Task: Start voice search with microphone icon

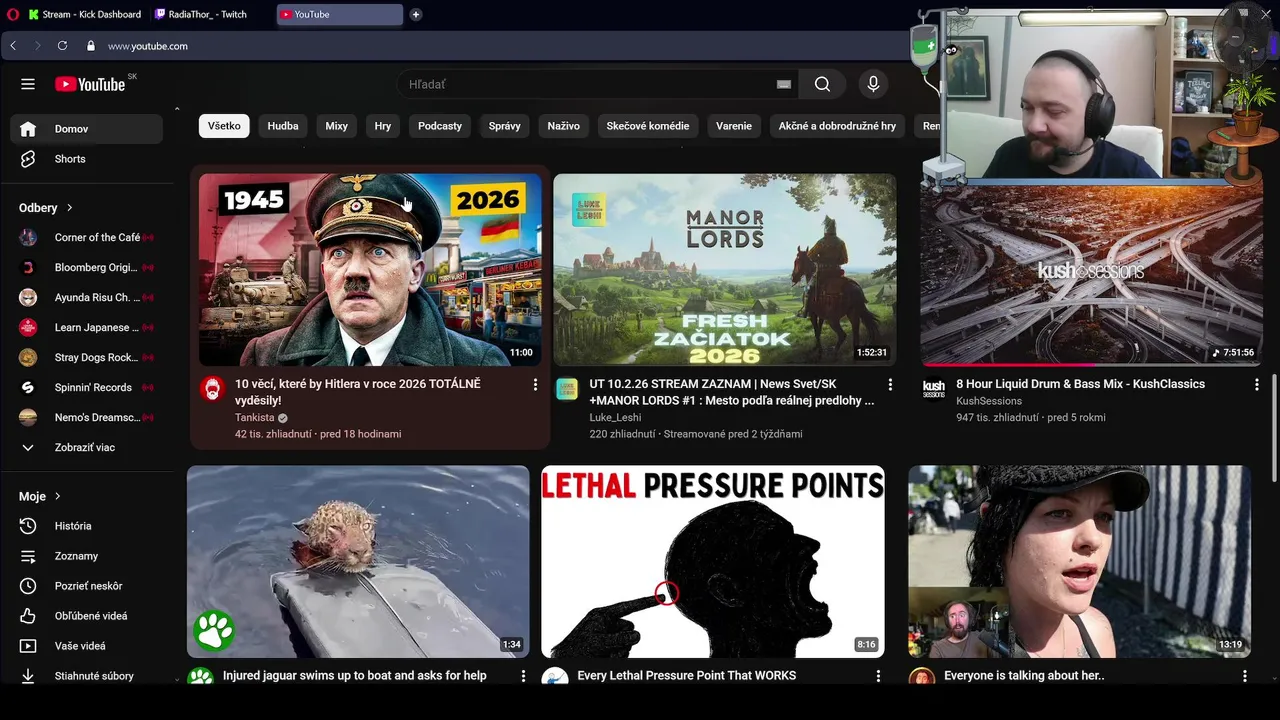Action: [873, 84]
